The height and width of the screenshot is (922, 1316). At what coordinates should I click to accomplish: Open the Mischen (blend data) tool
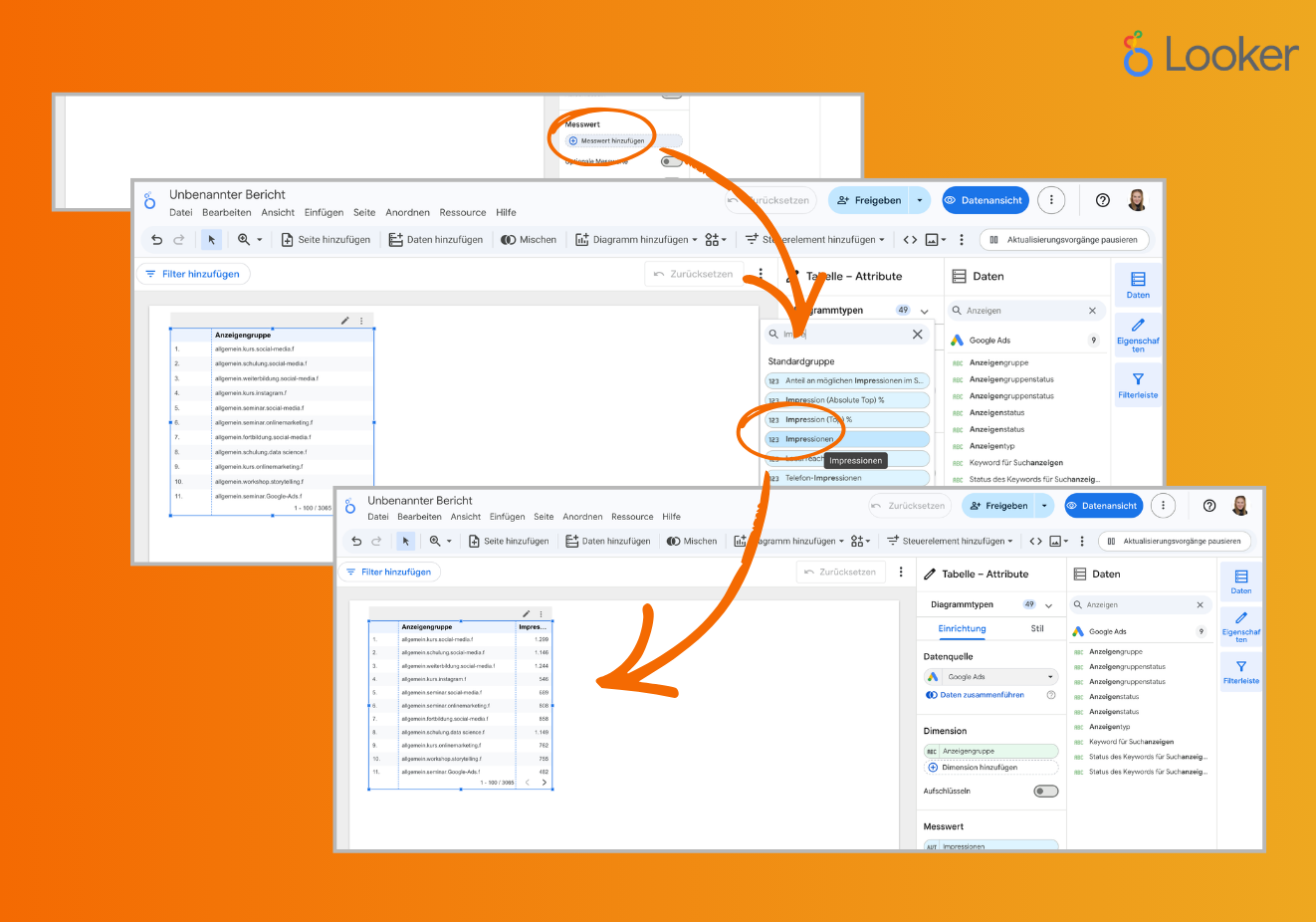tap(692, 541)
